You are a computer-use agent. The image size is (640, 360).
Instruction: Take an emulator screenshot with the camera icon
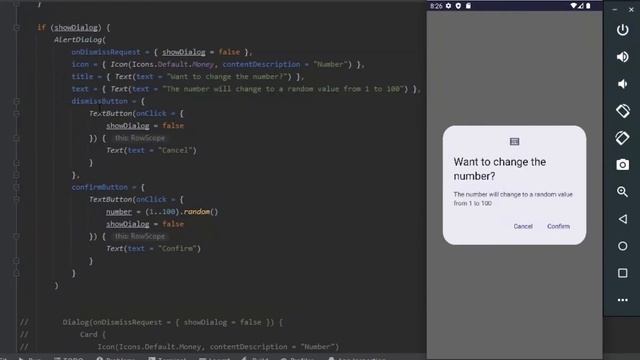(x=622, y=164)
